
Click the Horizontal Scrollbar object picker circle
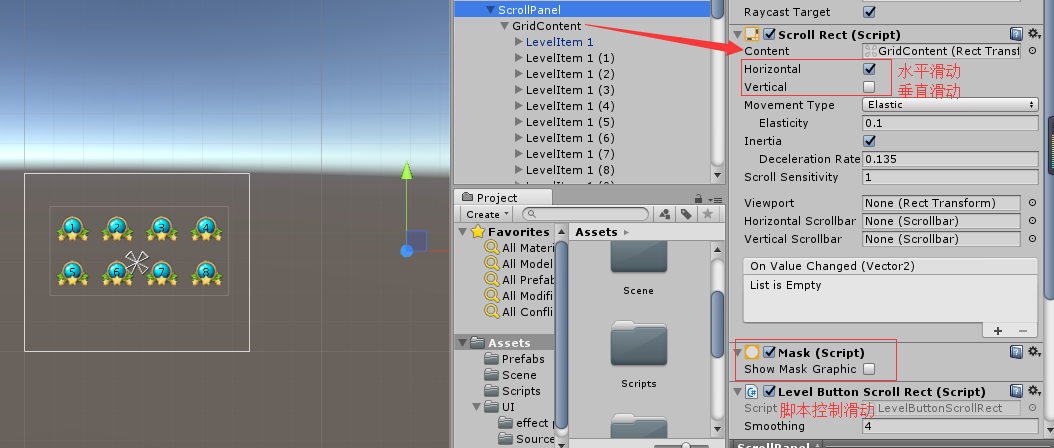(x=1032, y=221)
